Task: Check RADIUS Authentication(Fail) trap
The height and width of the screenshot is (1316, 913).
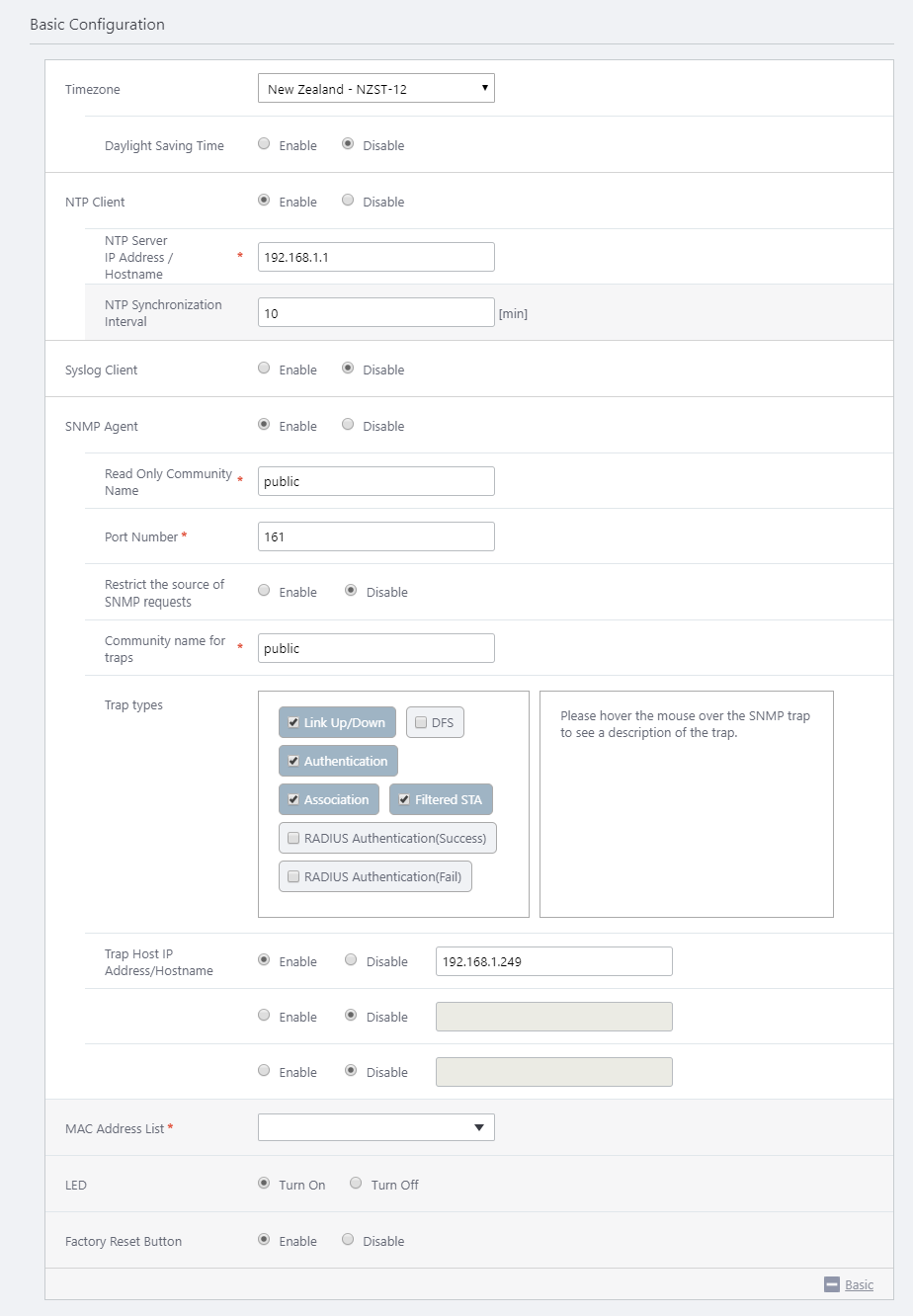Action: 293,876
